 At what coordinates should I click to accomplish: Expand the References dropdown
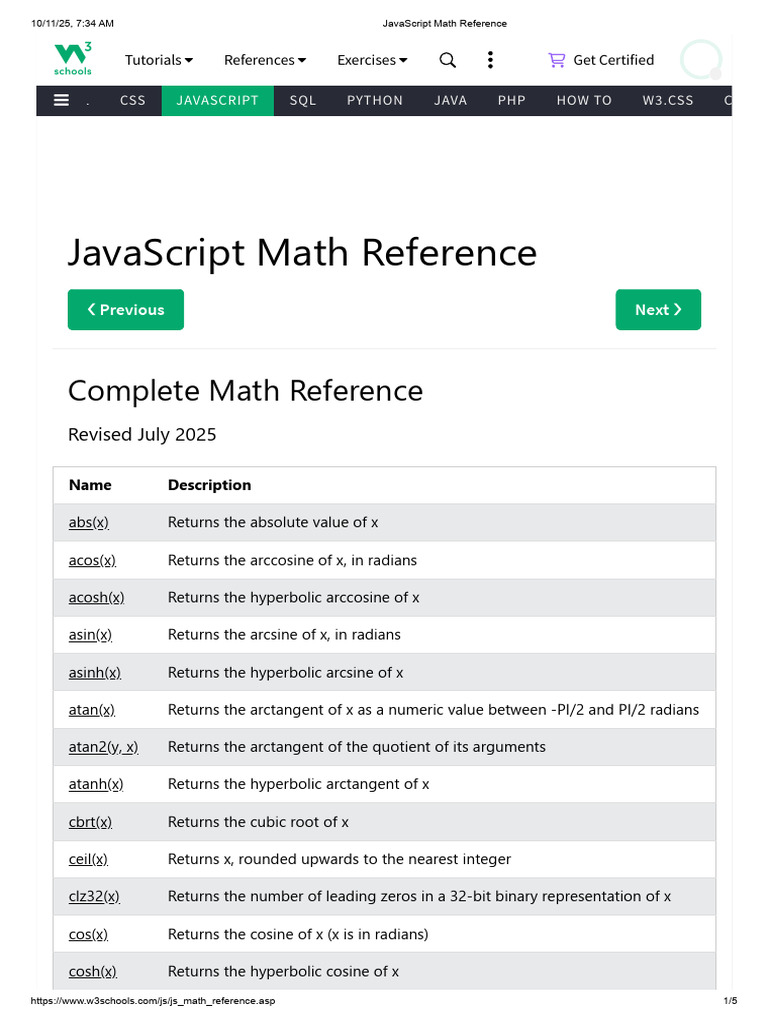264,60
